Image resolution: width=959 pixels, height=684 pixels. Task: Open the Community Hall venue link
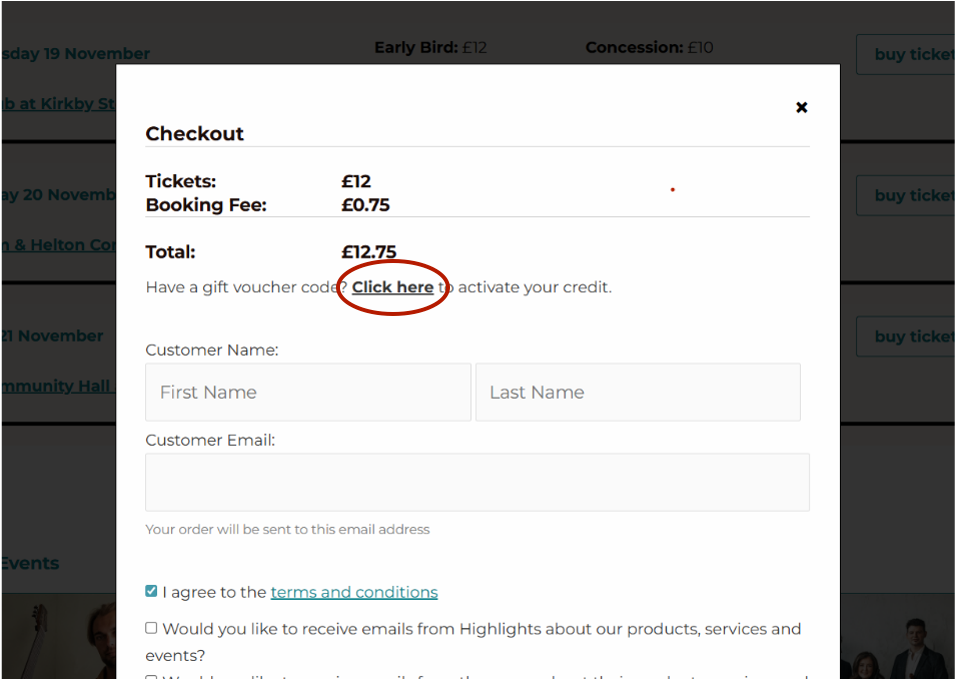click(x=55, y=385)
